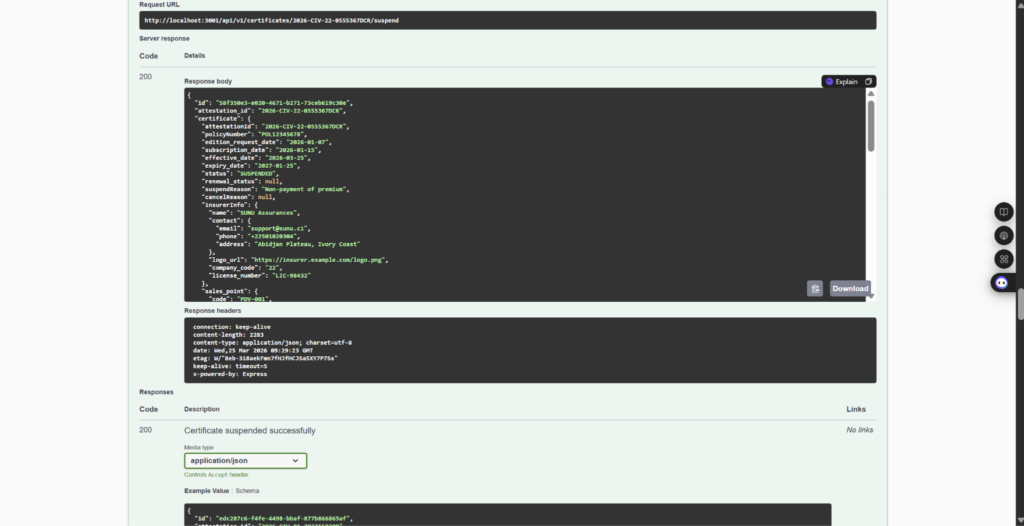The width and height of the screenshot is (1024, 526).
Task: Select the Example Value tab
Action: coord(206,491)
